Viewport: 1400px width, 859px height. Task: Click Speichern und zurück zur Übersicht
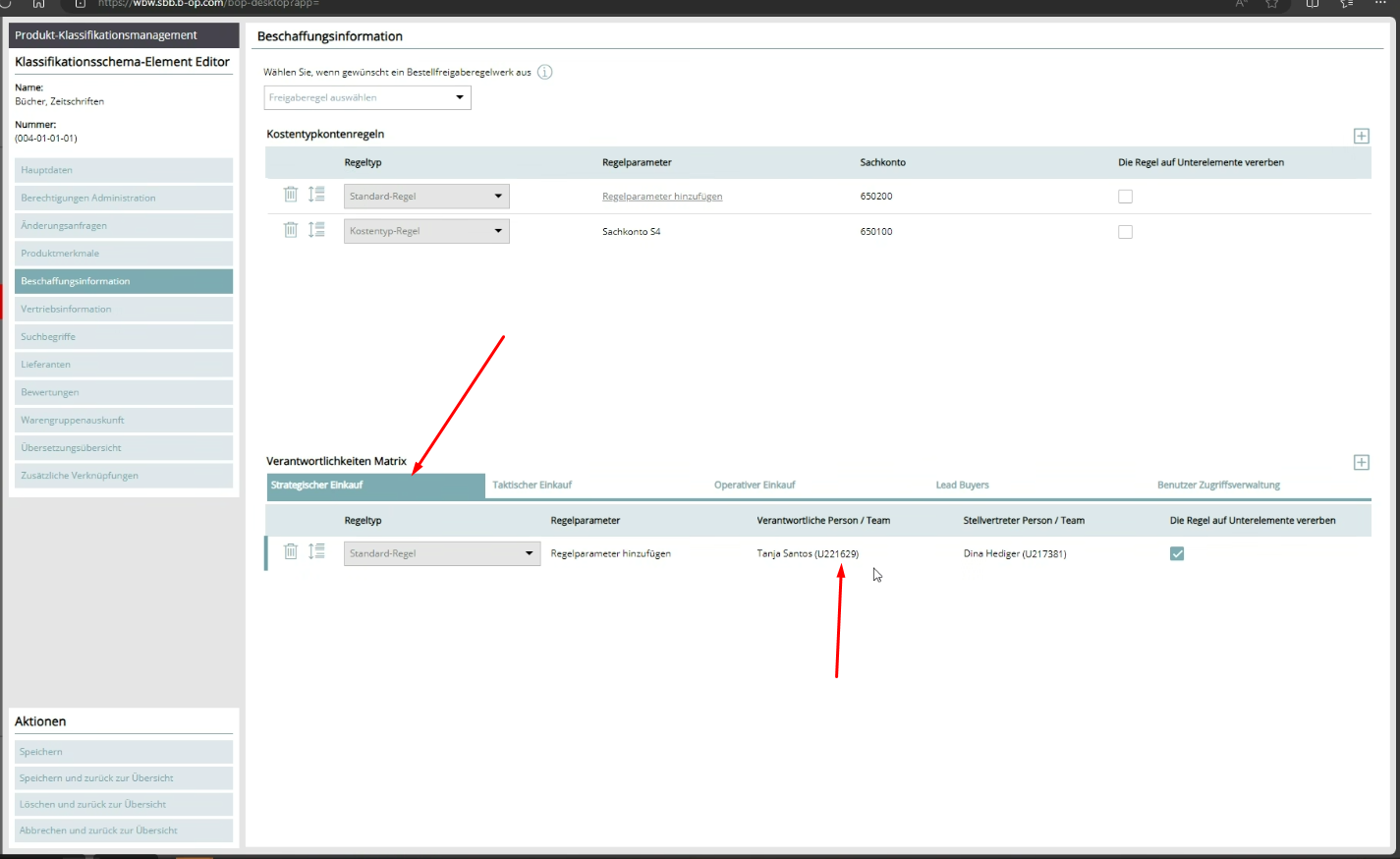(96, 778)
